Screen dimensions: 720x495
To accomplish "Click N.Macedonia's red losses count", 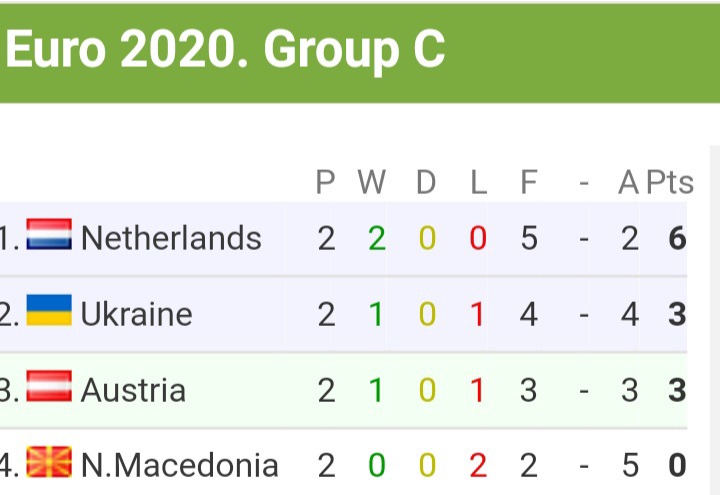I will 478,465.
